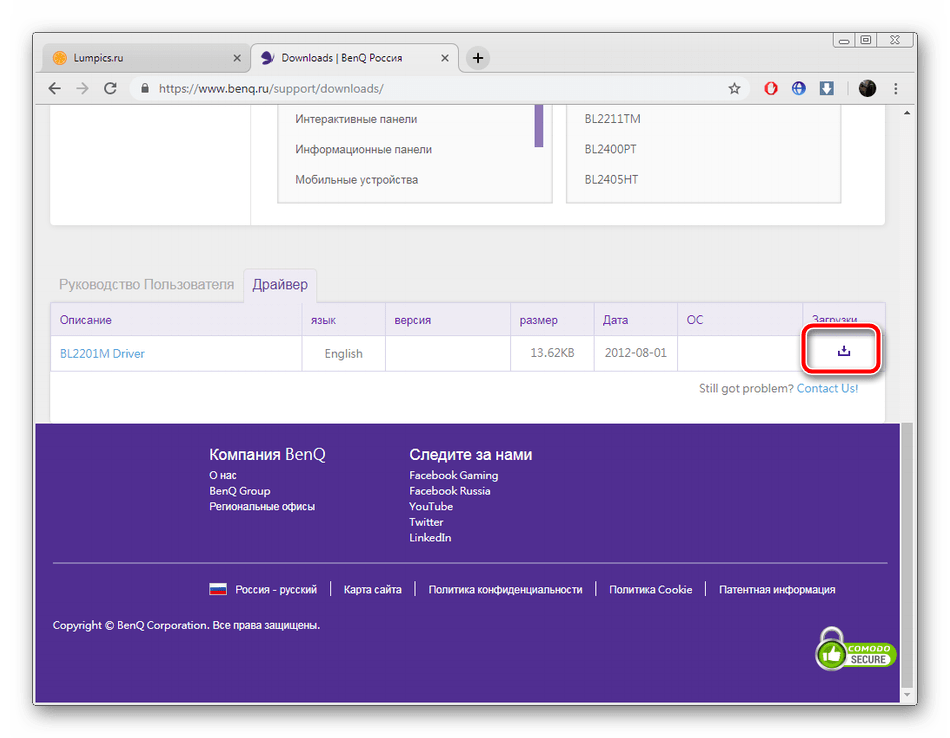Click the address bar URL field

point(430,88)
